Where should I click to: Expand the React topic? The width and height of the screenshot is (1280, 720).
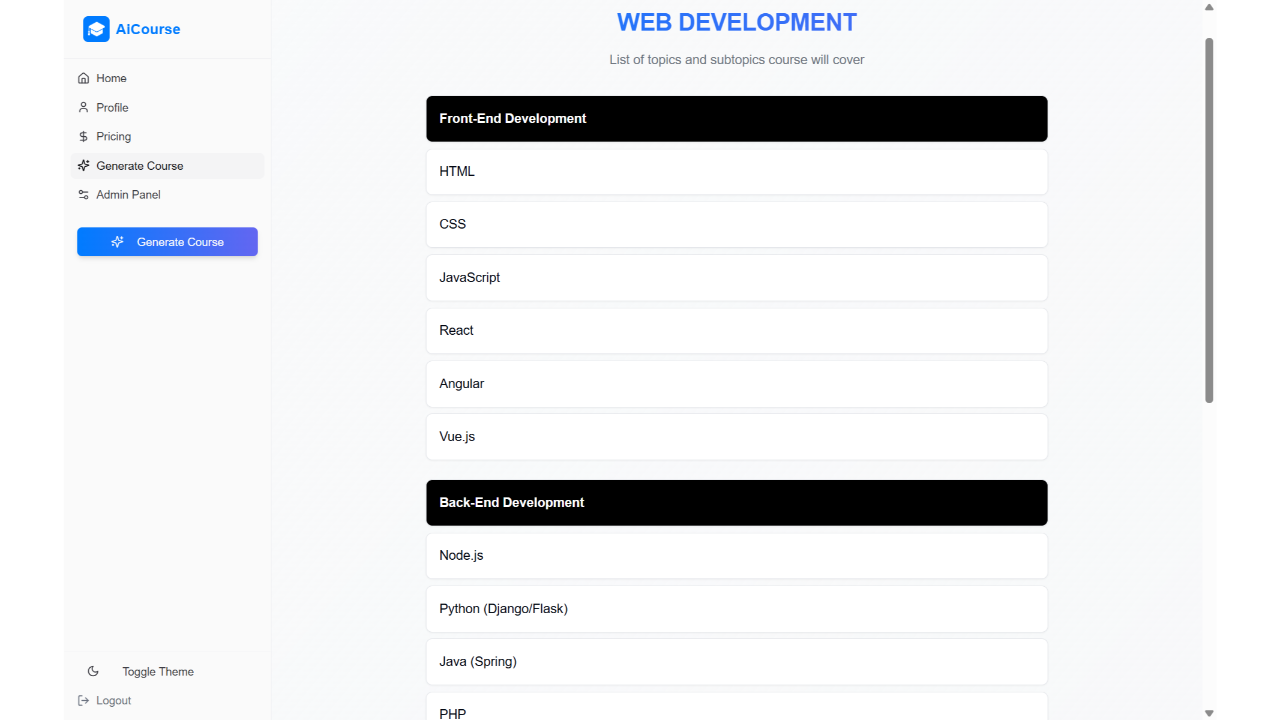(x=737, y=330)
